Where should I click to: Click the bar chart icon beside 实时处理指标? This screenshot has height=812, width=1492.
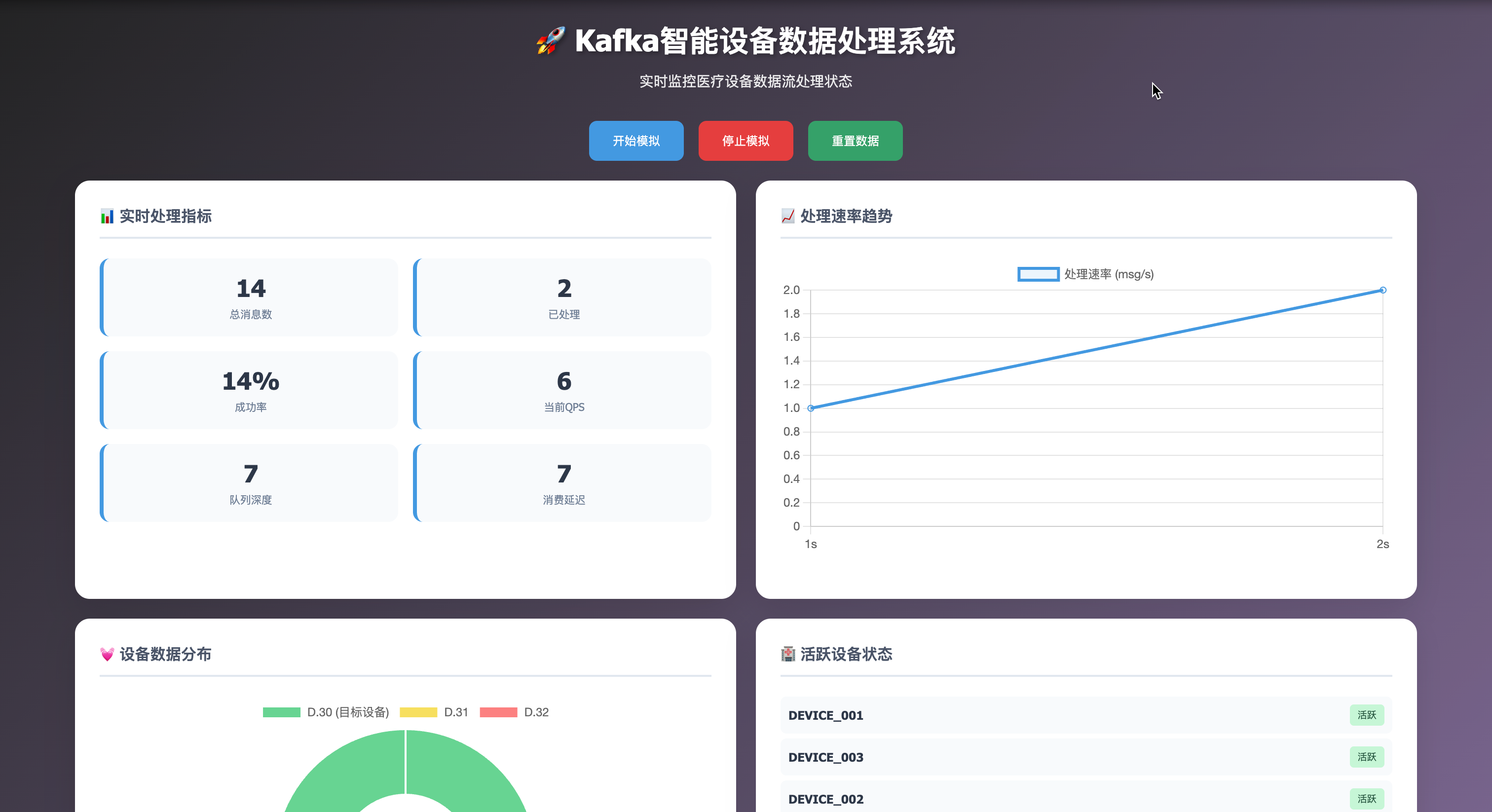click(x=107, y=217)
